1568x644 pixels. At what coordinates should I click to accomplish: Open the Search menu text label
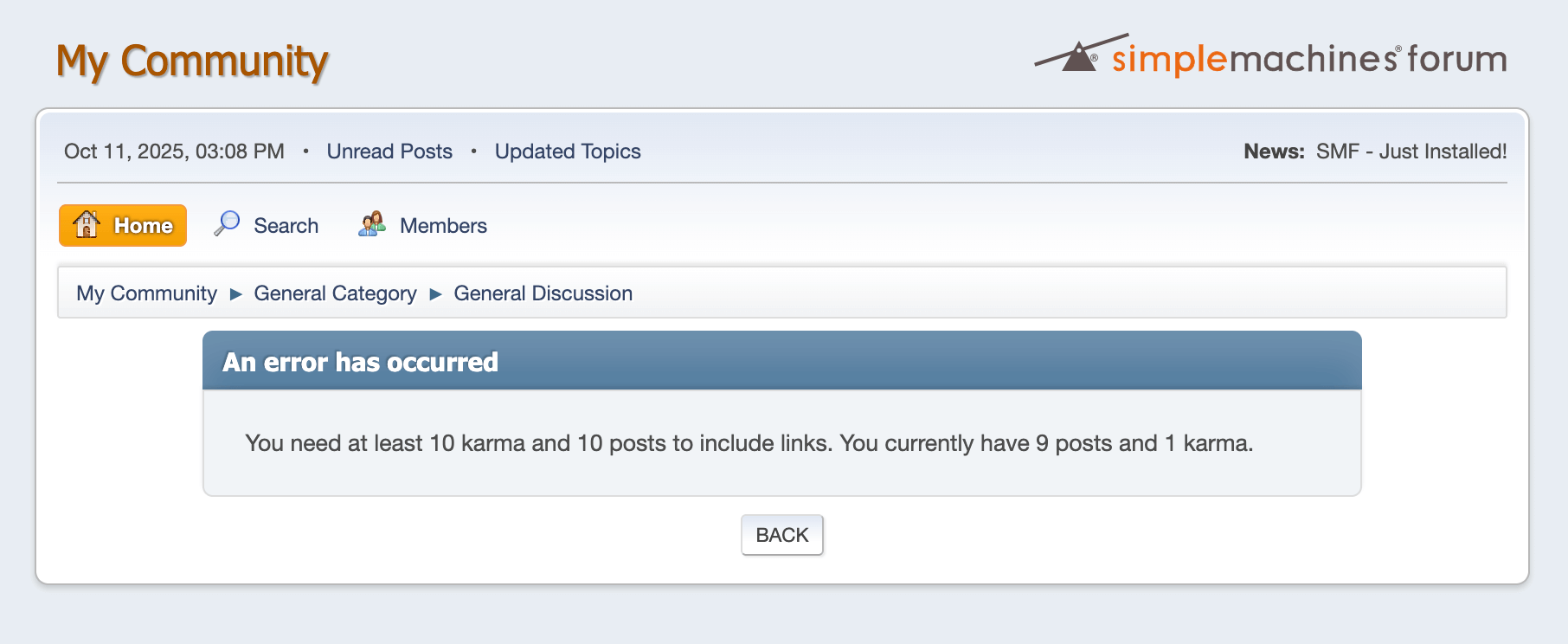286,226
